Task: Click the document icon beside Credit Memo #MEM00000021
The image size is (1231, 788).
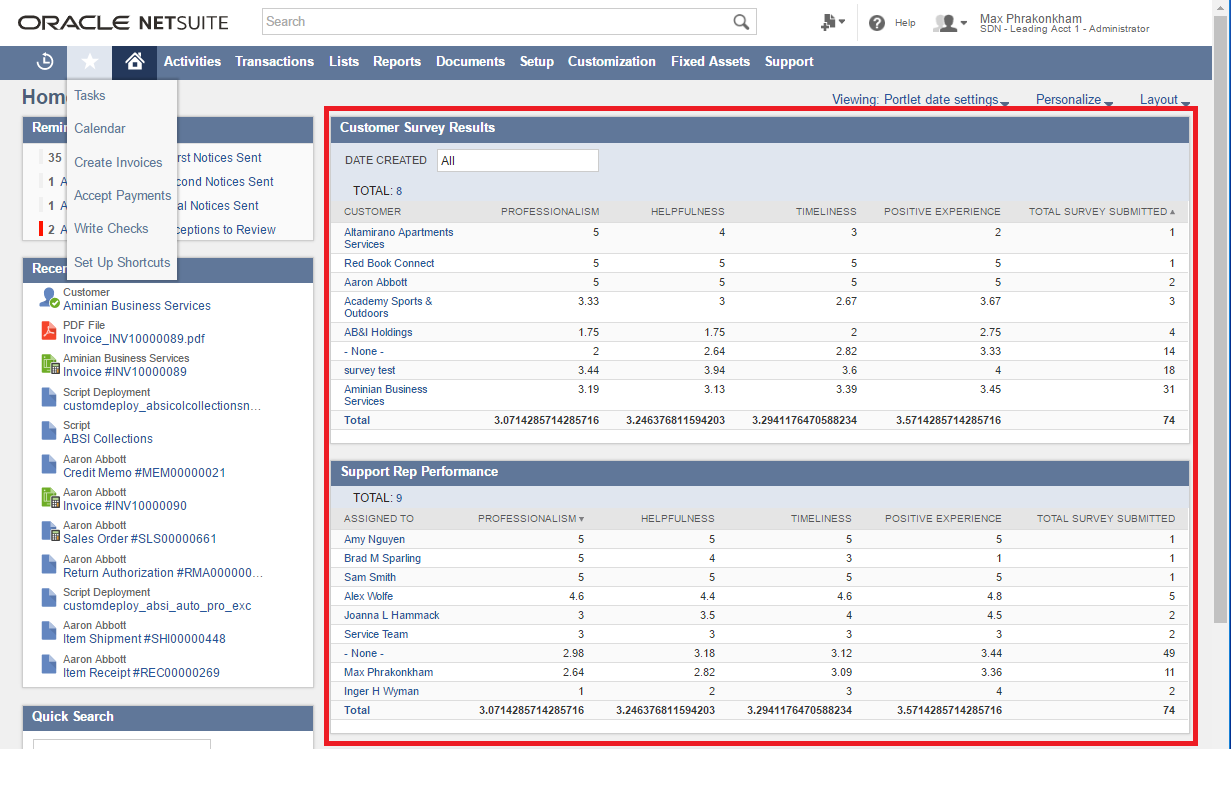Action: [49, 465]
